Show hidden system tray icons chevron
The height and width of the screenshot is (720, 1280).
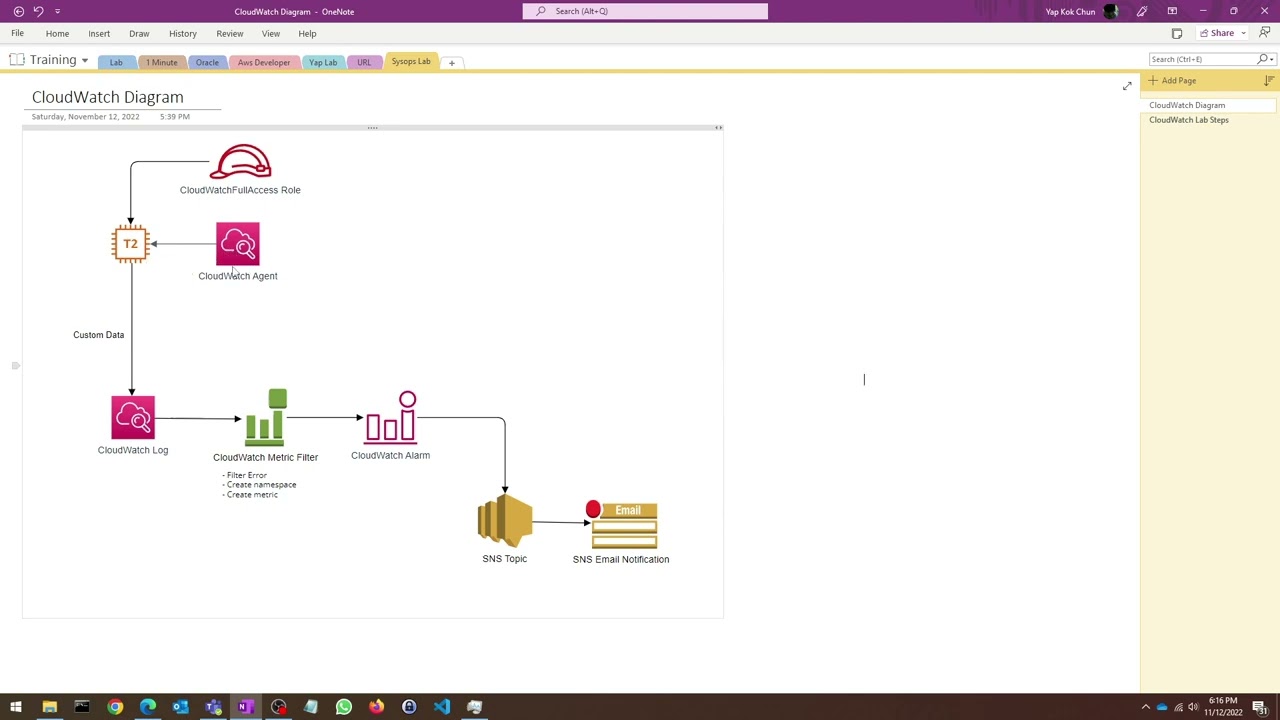pos(1145,707)
